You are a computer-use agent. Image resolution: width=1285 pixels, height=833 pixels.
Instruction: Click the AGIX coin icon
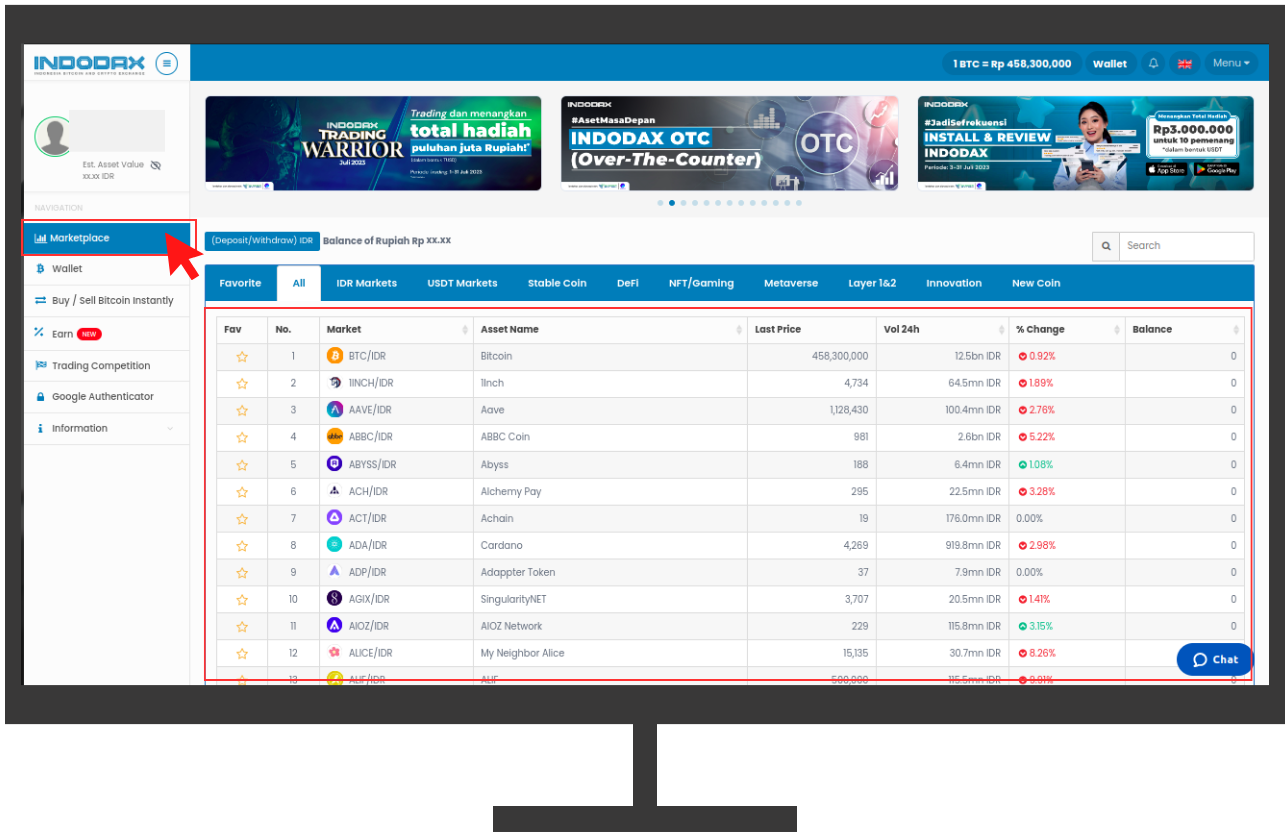[x=335, y=598]
